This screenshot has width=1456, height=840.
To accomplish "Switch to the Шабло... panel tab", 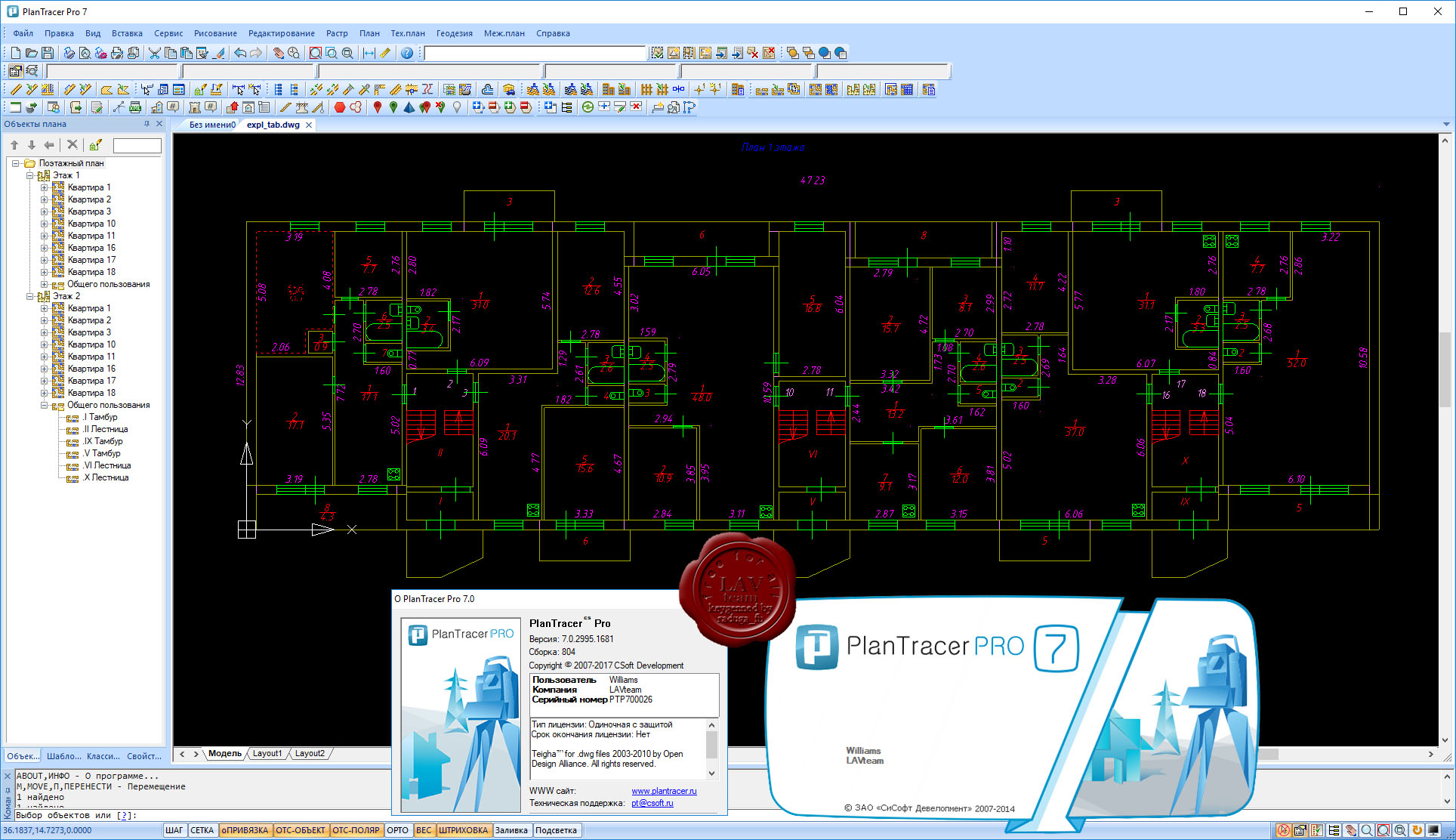I will coord(63,755).
